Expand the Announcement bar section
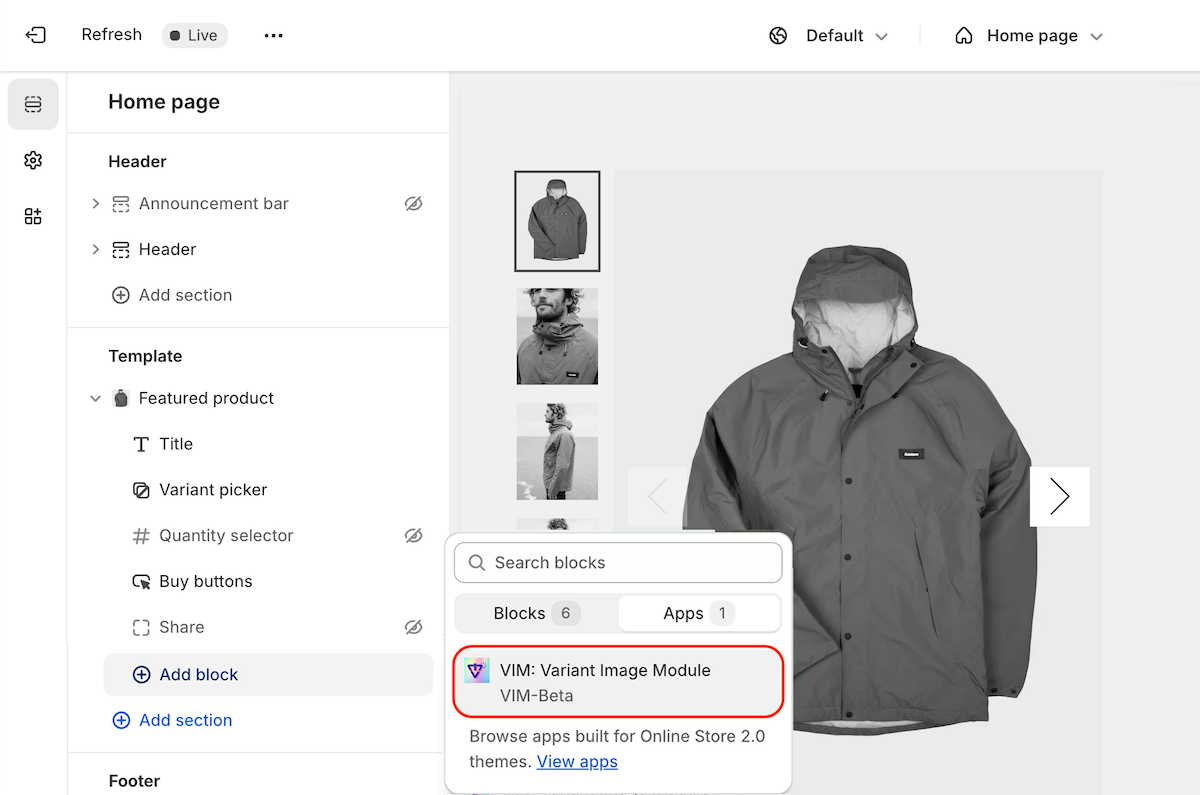Screen dimensions: 1200x795 click(x=95, y=203)
